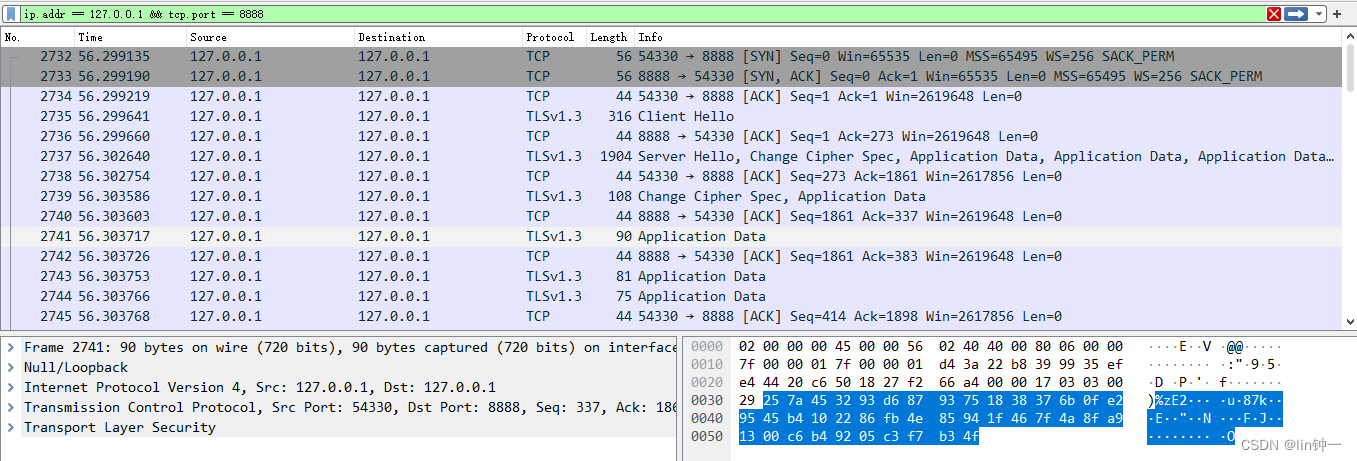Expand Internet Protocol Version 4 section

(x=10, y=387)
